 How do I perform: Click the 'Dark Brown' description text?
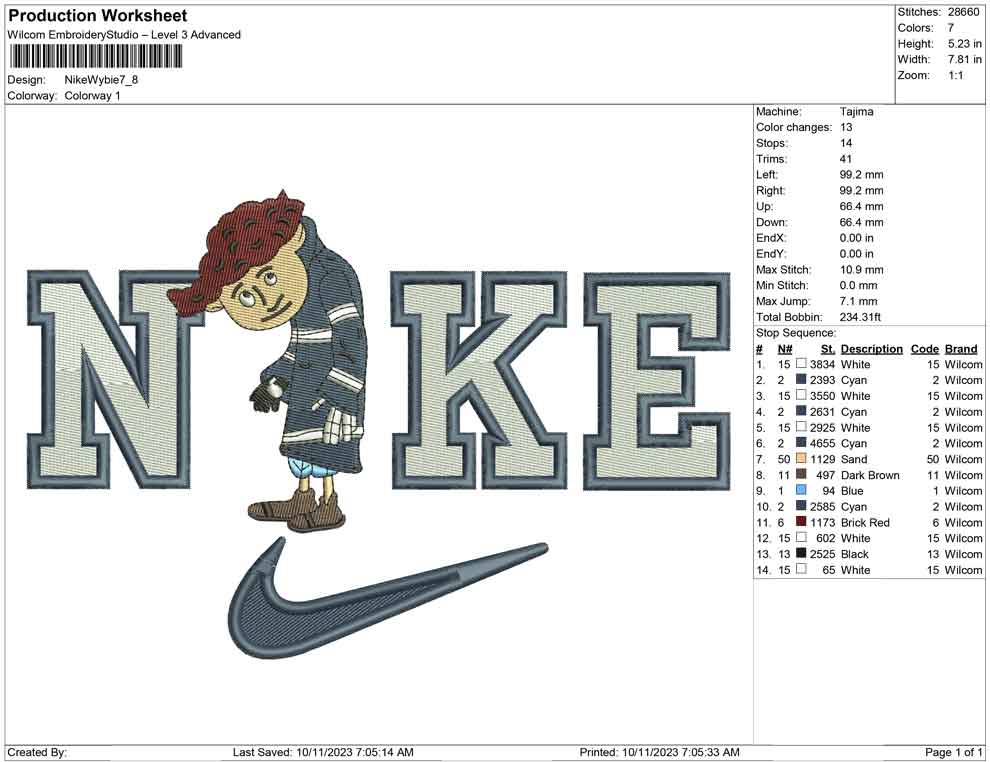click(870, 475)
